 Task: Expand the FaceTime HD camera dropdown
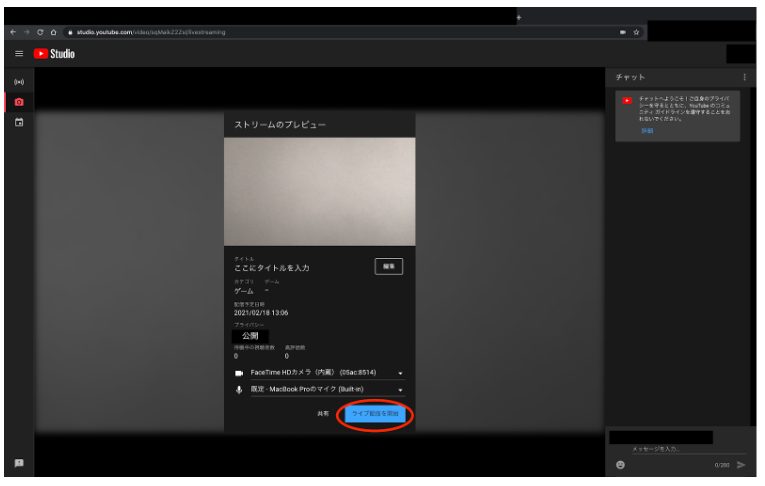pyautogui.click(x=400, y=373)
